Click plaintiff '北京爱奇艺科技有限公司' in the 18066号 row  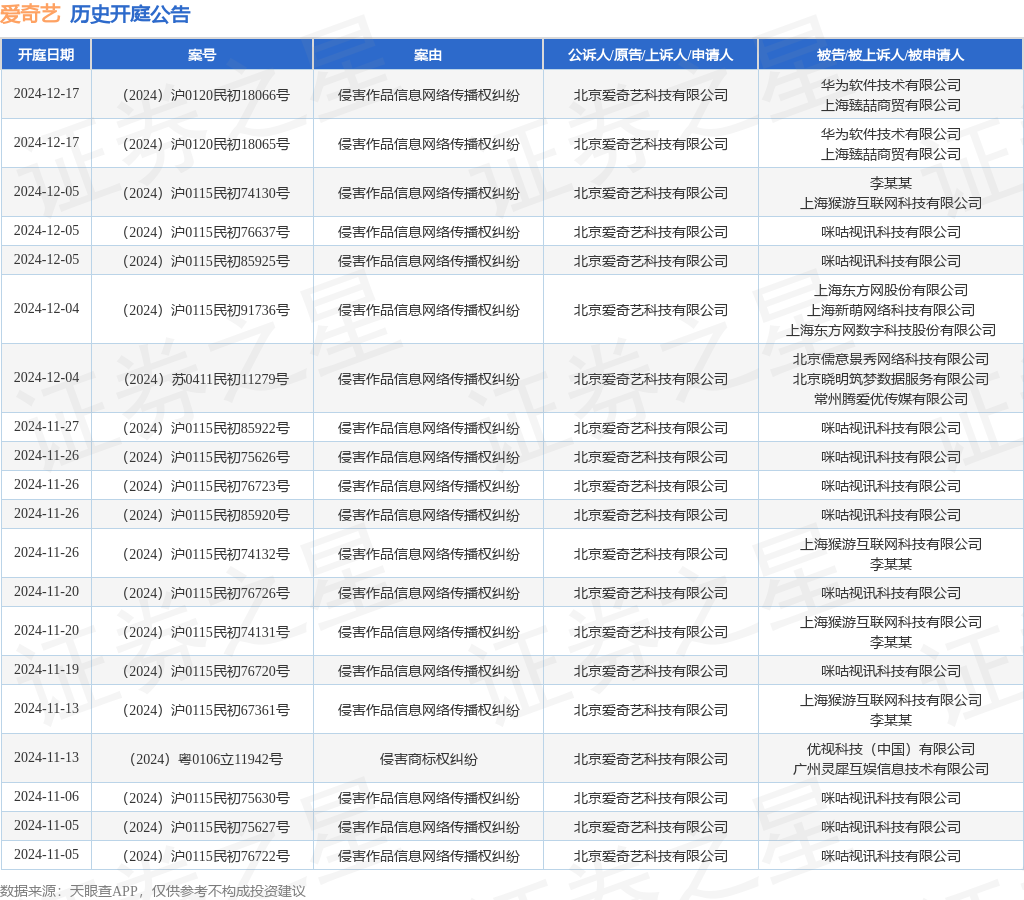(650, 95)
